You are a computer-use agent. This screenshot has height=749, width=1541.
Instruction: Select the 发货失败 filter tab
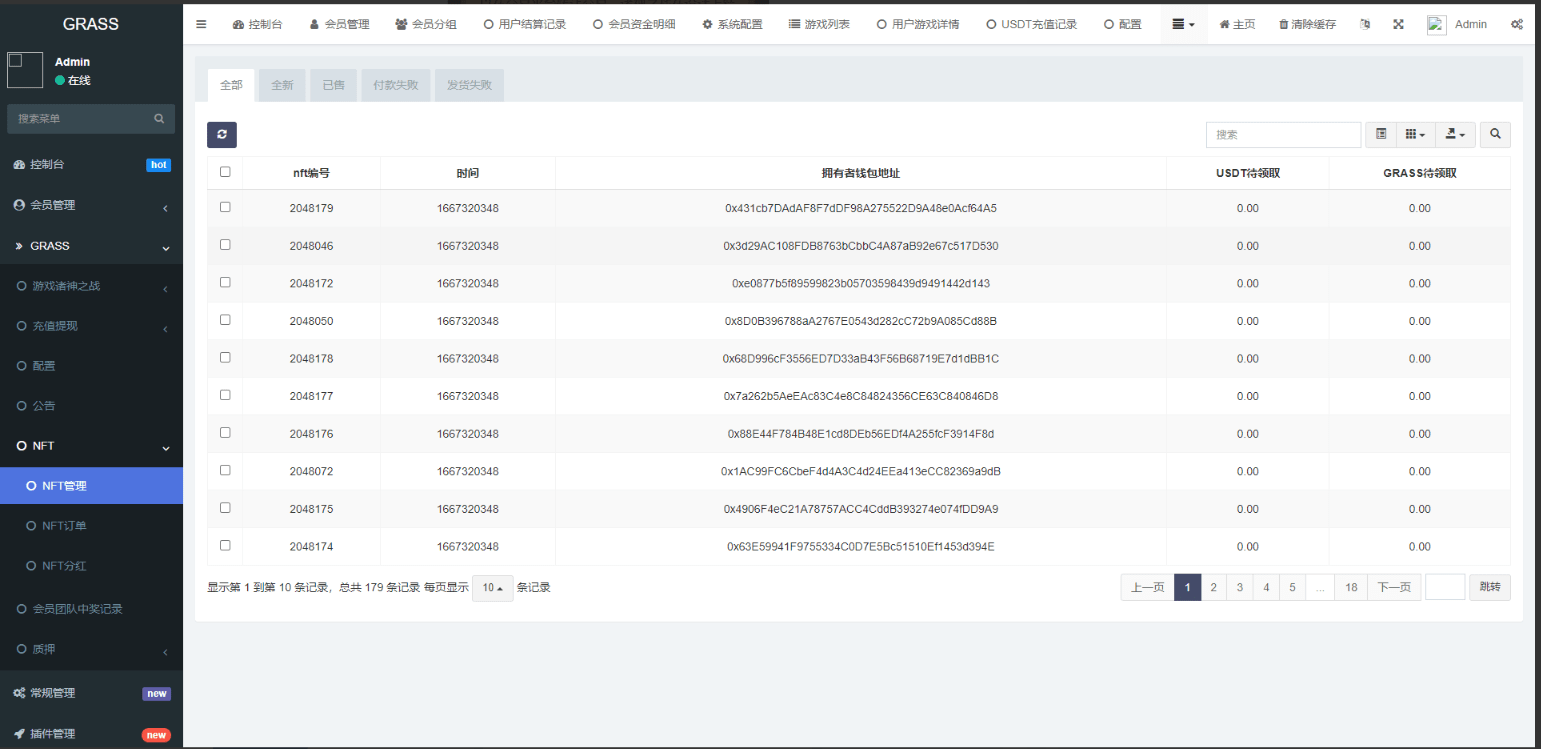coord(469,85)
